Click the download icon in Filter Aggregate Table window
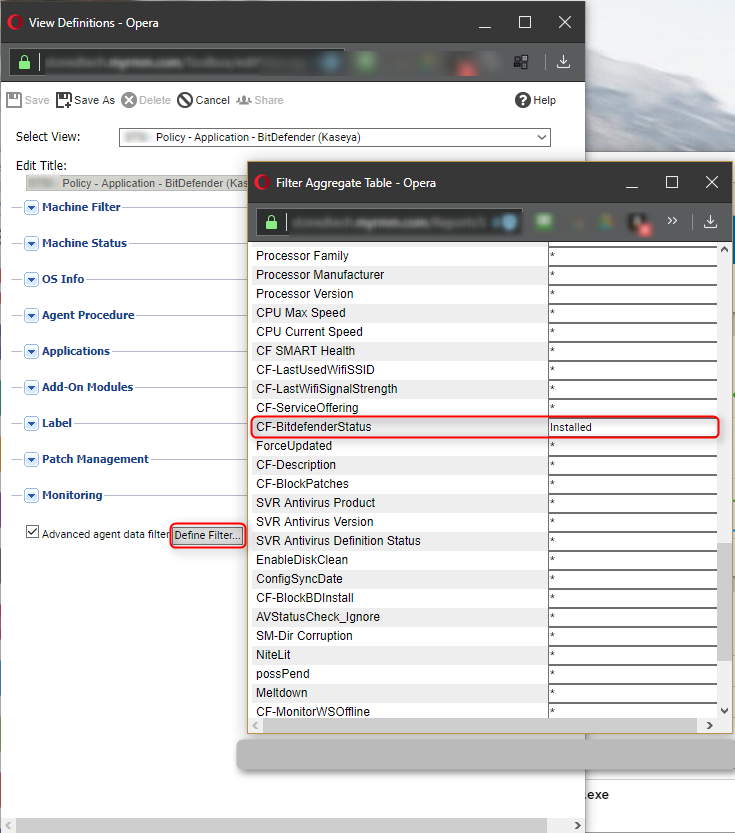Viewport: 735px width, 833px height. (710, 221)
